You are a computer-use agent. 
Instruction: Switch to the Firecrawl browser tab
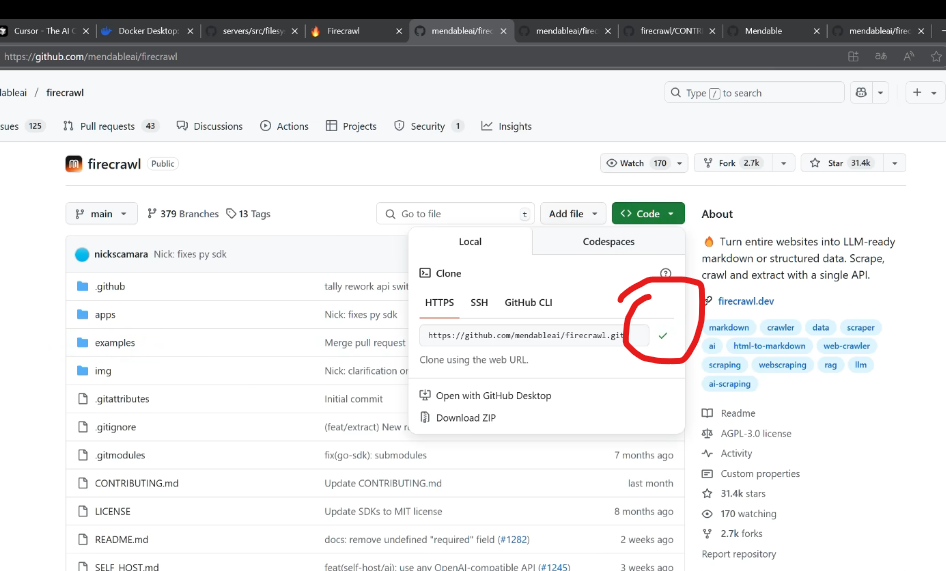coord(356,31)
